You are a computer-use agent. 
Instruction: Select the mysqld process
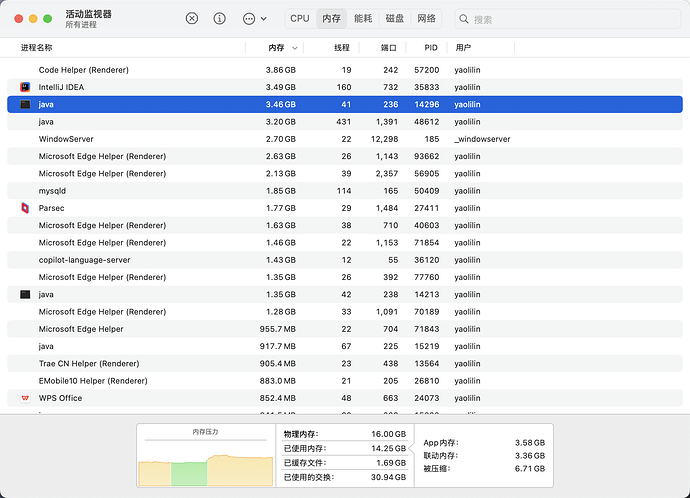pyautogui.click(x=345, y=191)
